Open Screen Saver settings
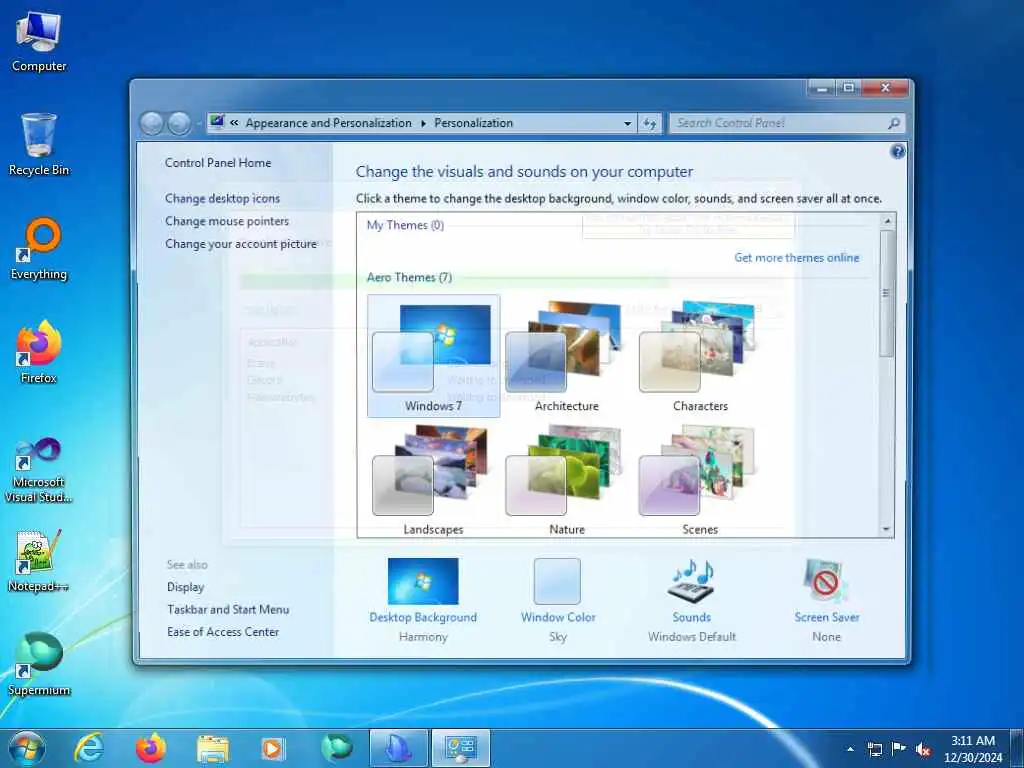Screen dimensions: 1024x768 826,600
